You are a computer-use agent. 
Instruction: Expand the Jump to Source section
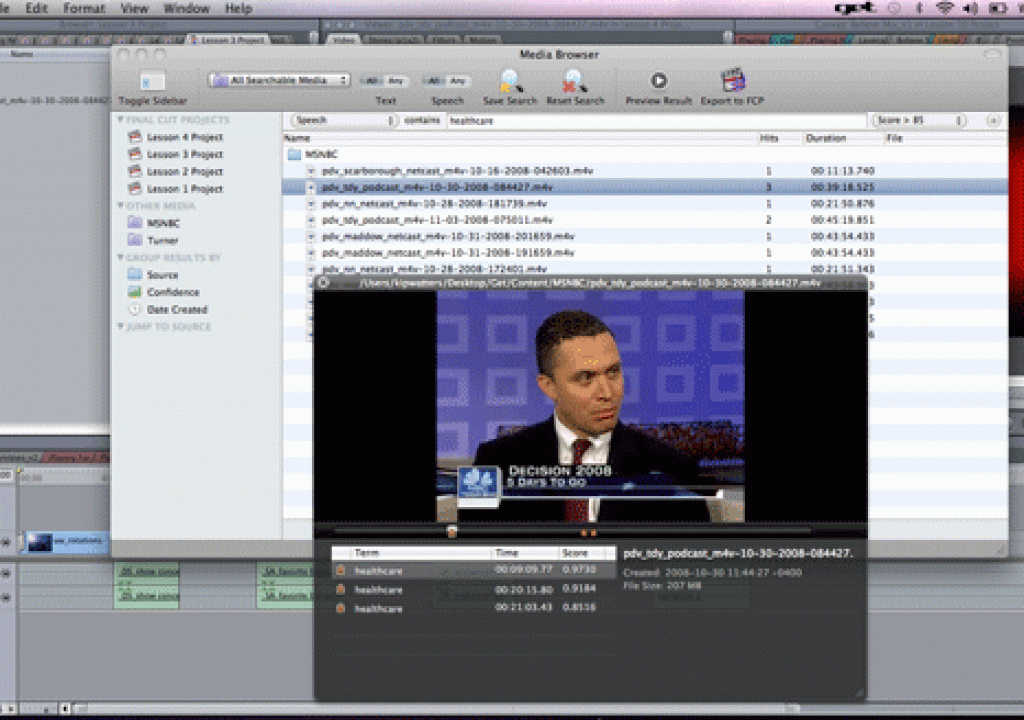click(120, 326)
